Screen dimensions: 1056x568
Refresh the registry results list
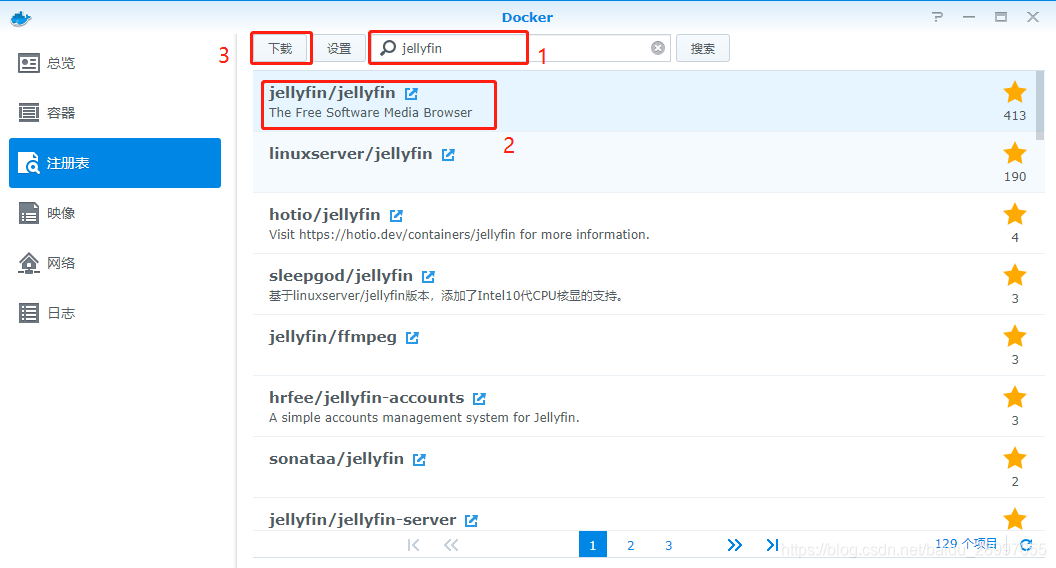[x=1026, y=544]
